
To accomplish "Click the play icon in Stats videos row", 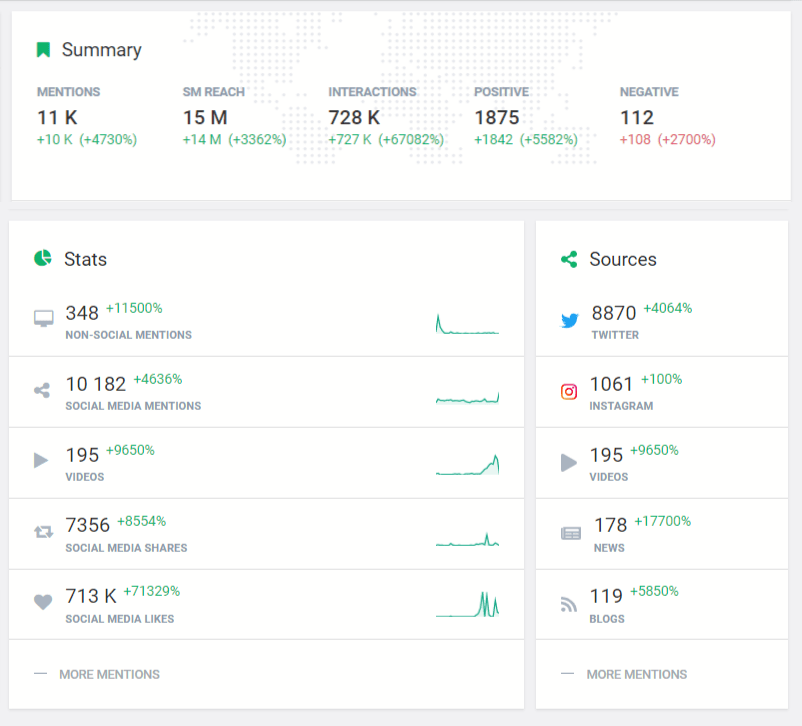I will (41, 461).
